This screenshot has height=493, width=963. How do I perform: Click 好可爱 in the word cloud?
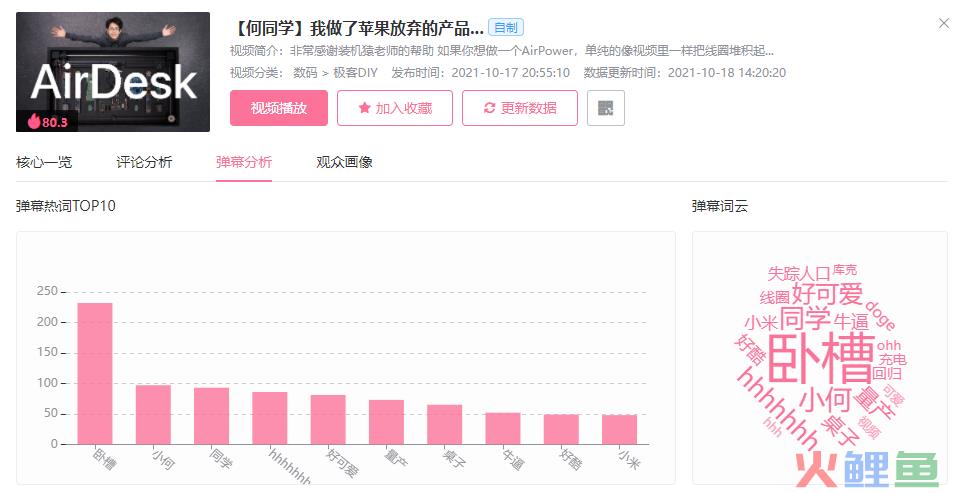pyautogui.click(x=827, y=294)
